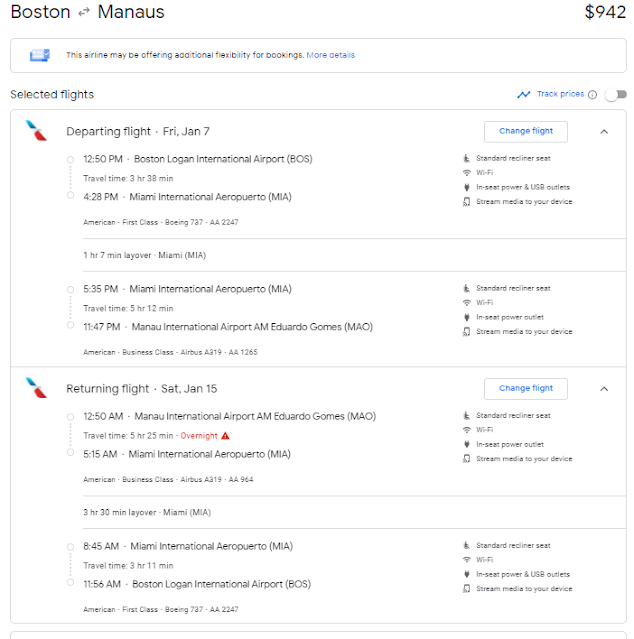Click the power plug icon for flight AA 964
Viewport: 634px width, 639px height.
point(467,444)
